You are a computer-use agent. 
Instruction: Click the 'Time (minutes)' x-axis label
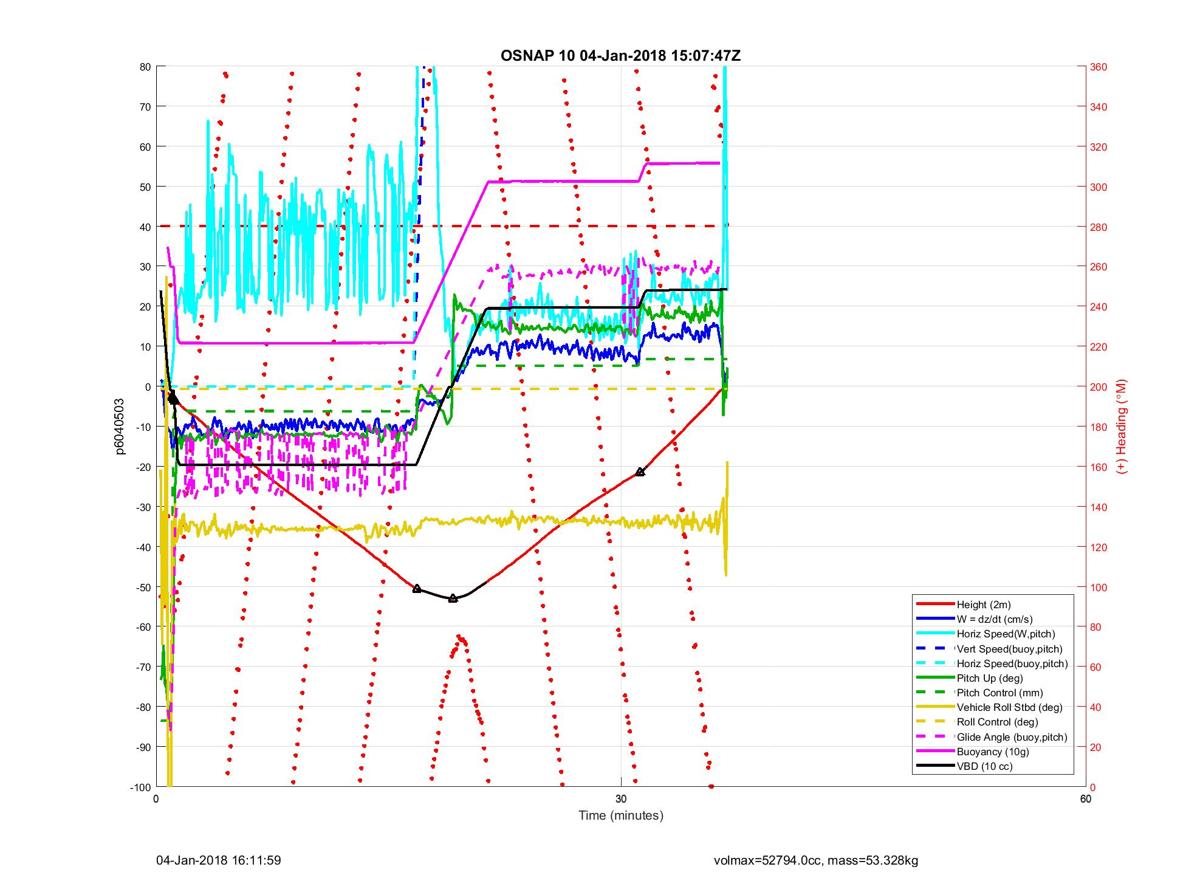point(621,816)
